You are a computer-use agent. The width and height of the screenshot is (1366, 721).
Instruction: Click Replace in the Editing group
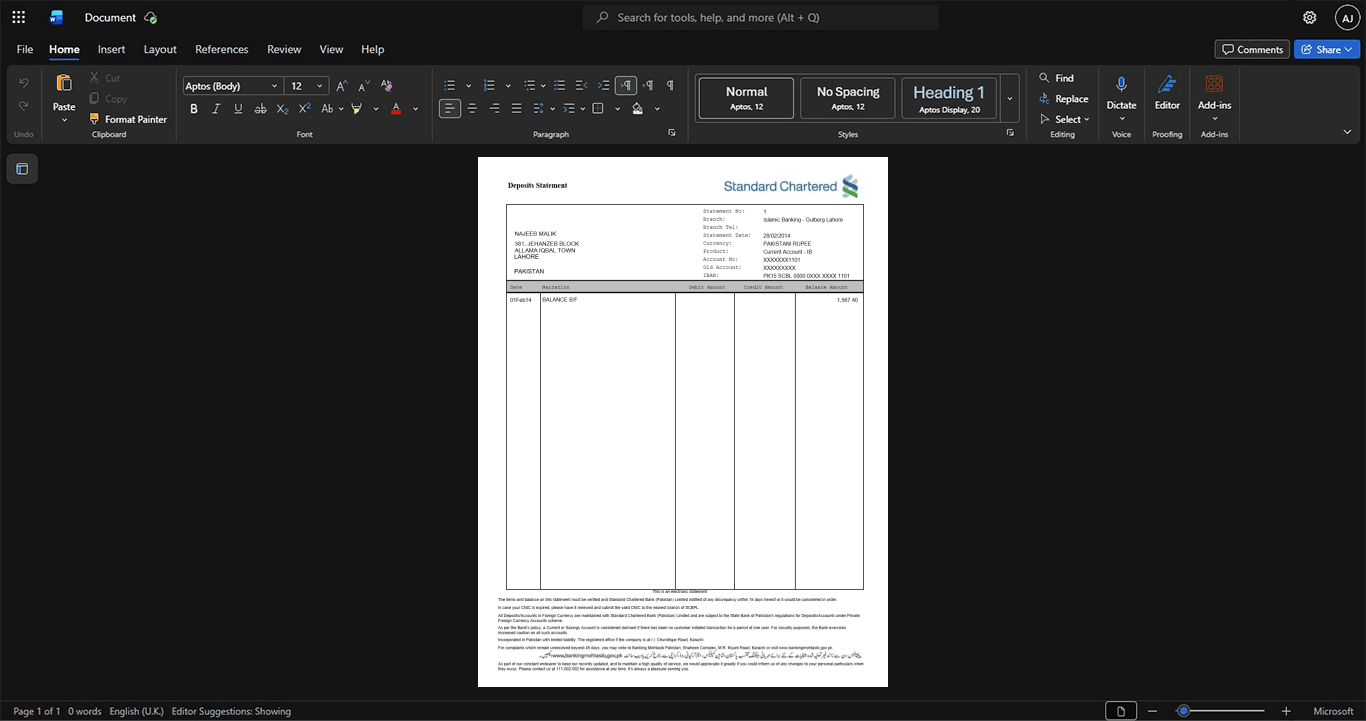(1063, 99)
